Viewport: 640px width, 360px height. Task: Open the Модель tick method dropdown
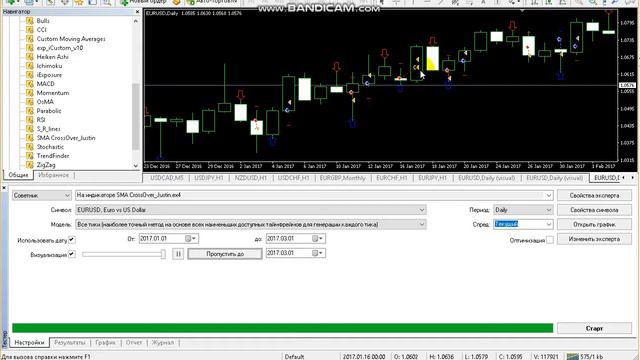coord(251,224)
